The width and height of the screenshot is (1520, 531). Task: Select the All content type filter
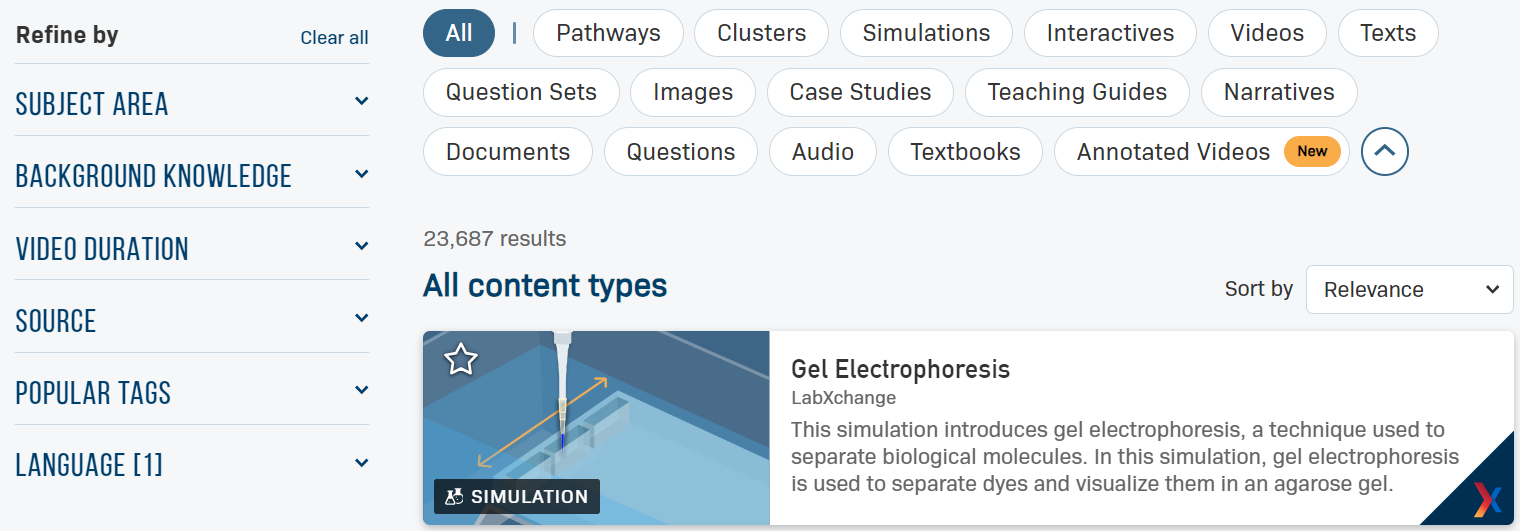coord(459,33)
